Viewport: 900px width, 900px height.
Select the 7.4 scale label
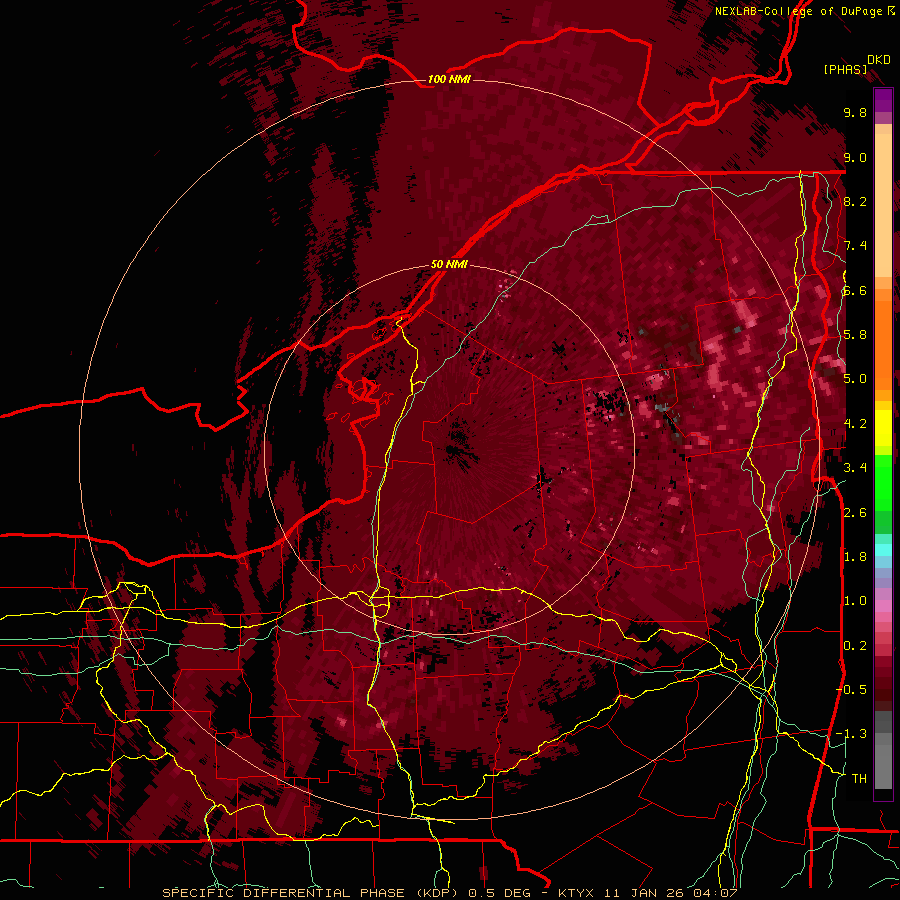[x=855, y=246]
